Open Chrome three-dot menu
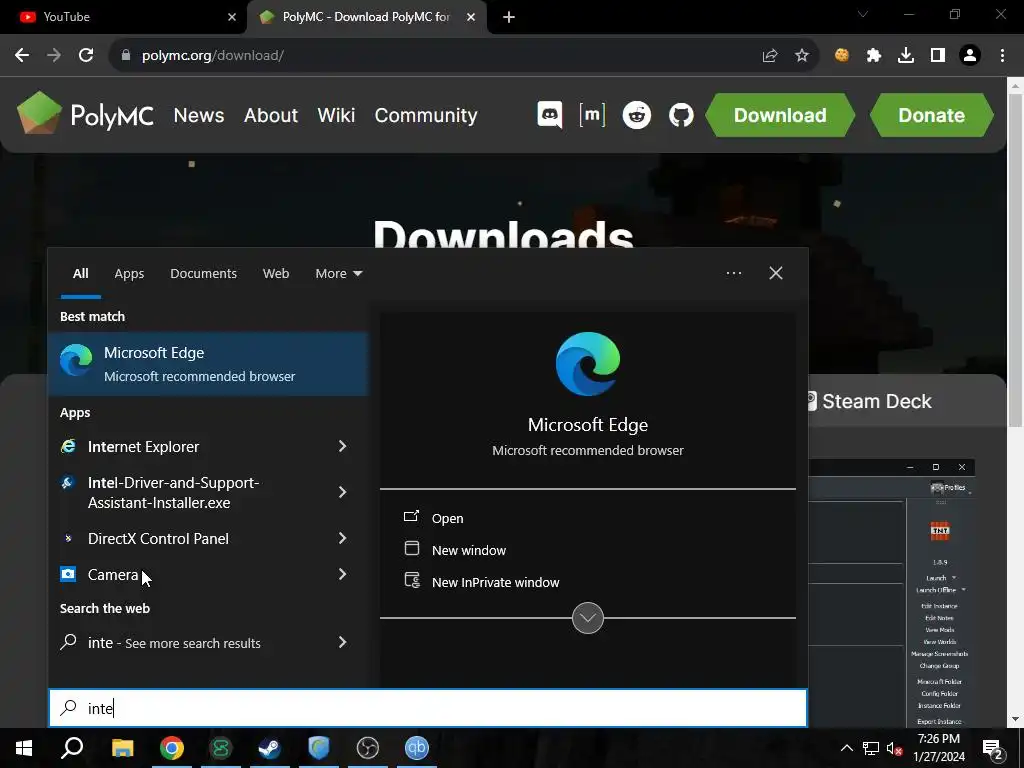This screenshot has width=1024, height=768. 1002,56
